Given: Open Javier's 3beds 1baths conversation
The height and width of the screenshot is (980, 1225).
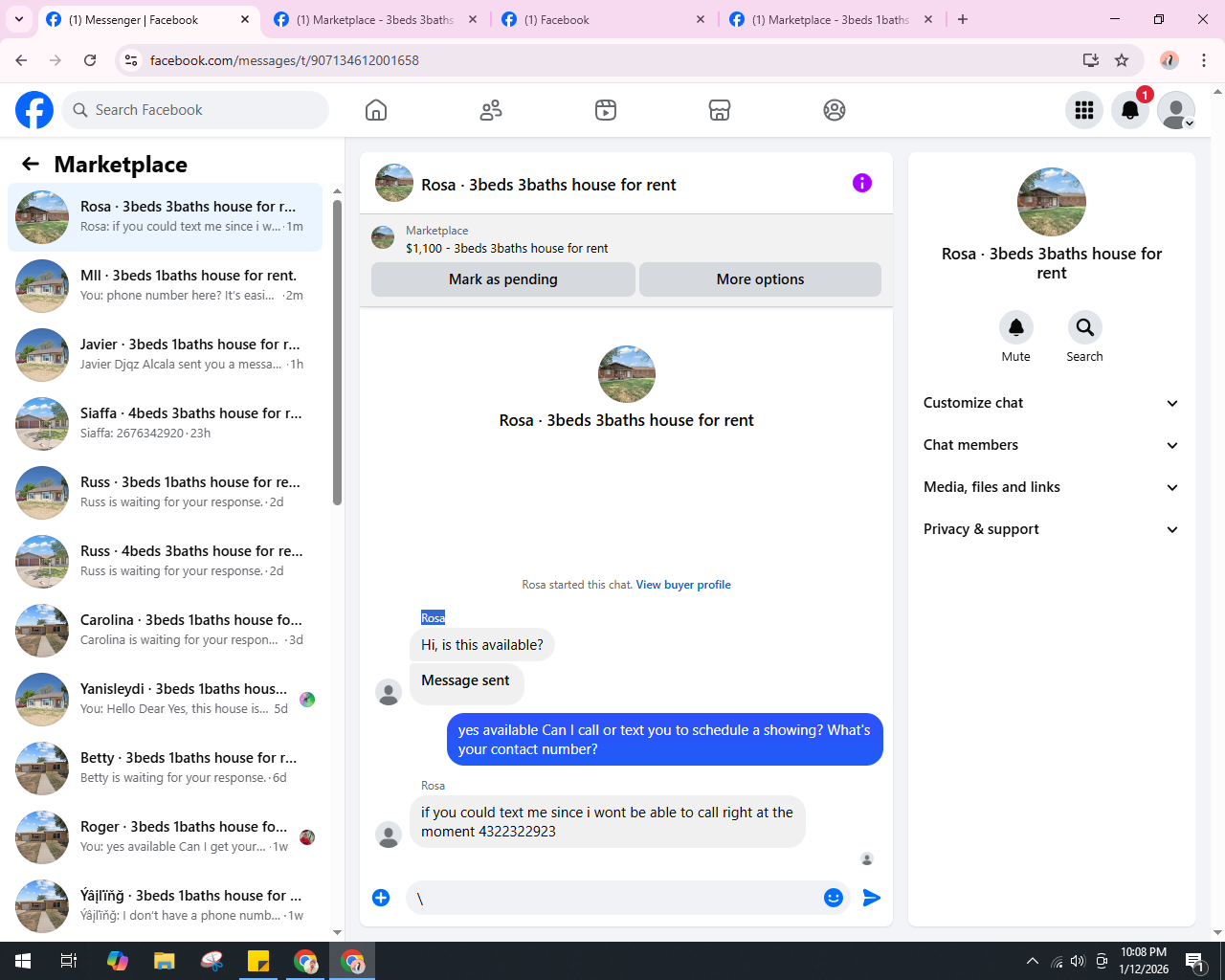Looking at the screenshot, I should coord(166,355).
